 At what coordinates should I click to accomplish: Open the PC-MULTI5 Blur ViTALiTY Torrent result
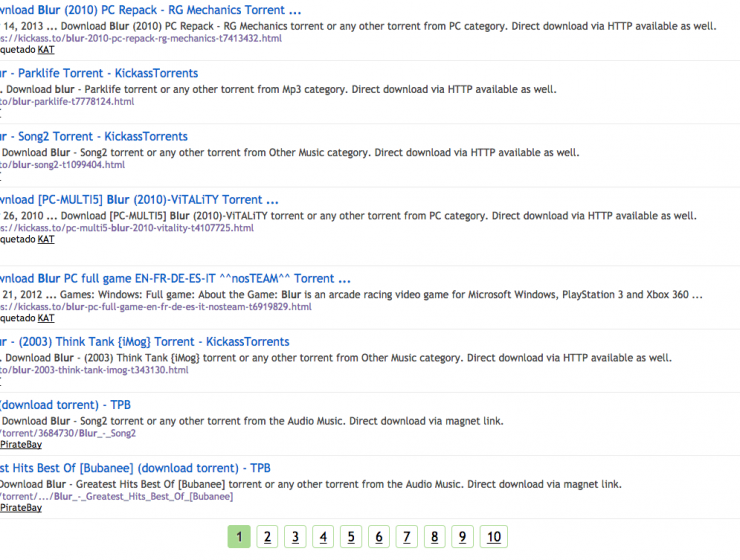(140, 199)
